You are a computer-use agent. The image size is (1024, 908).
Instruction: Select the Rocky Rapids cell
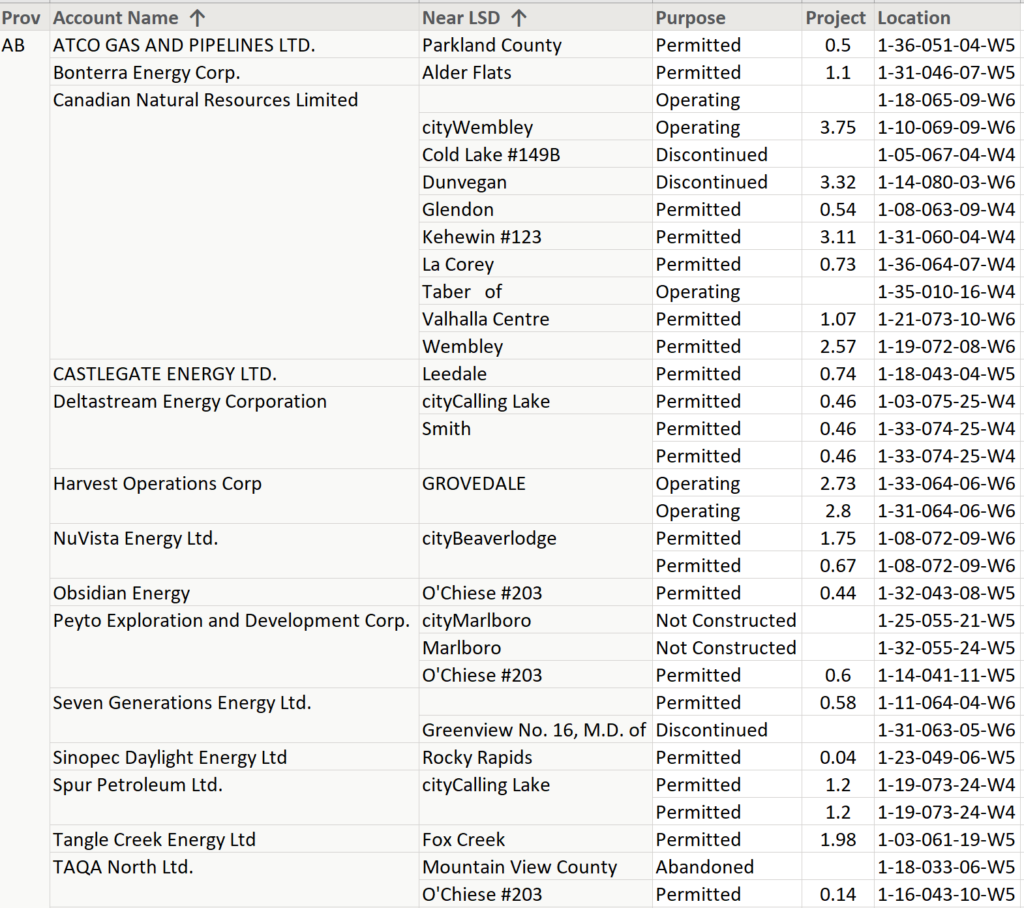point(477,758)
